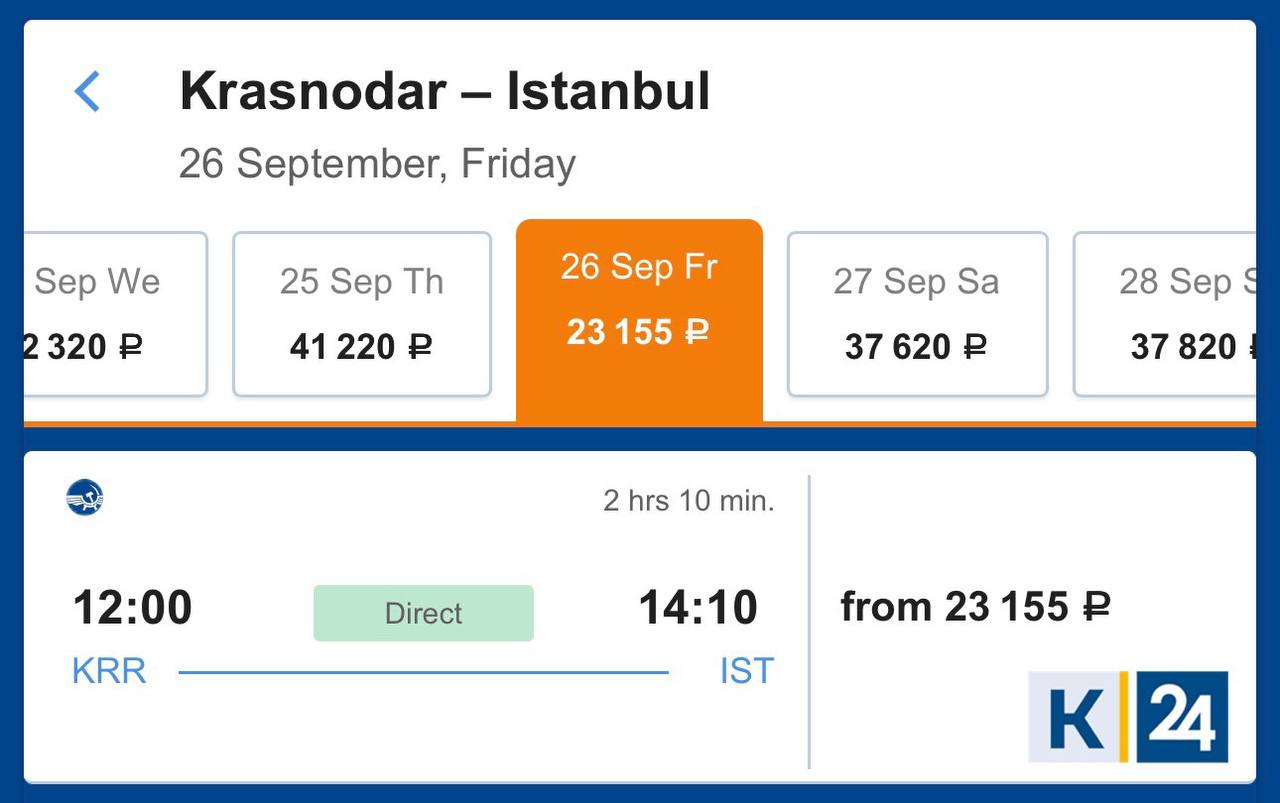Viewport: 1280px width, 803px height.
Task: Click the 14:10 arrival time
Action: point(698,608)
